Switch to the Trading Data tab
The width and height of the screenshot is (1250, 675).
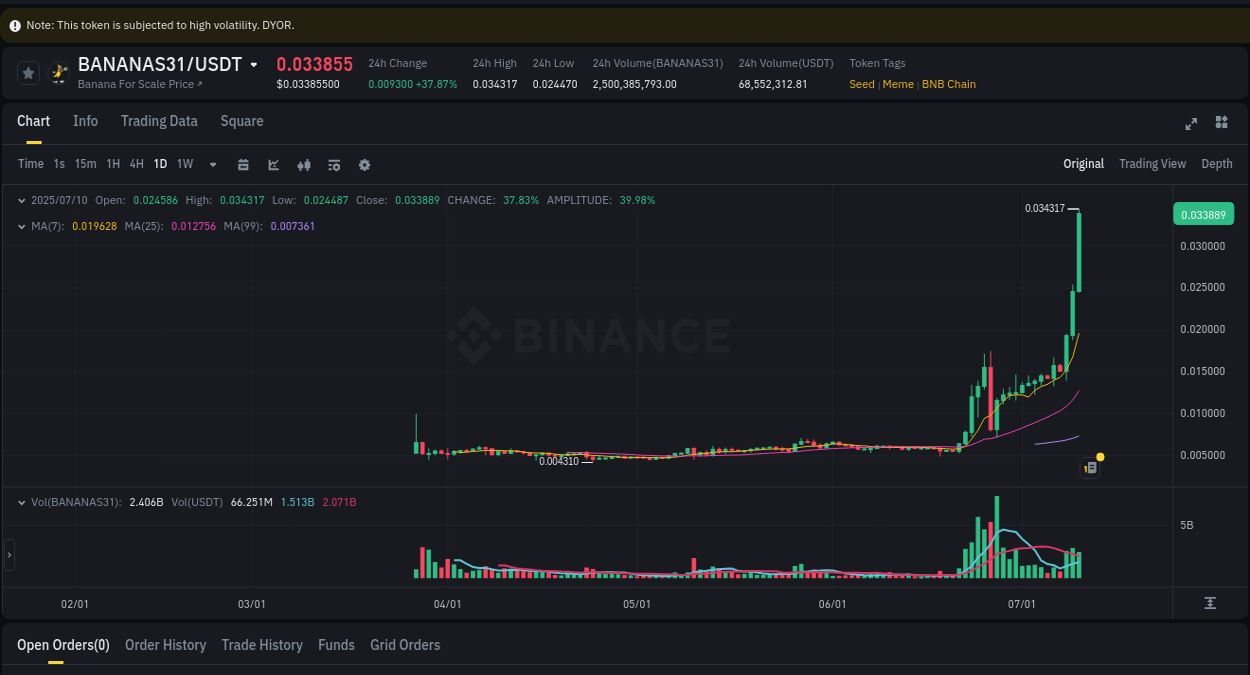point(159,120)
